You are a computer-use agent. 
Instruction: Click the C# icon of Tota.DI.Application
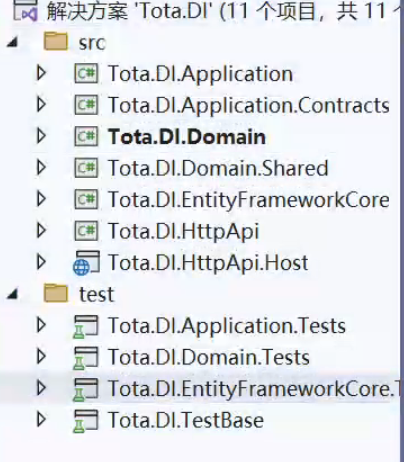coord(86,73)
